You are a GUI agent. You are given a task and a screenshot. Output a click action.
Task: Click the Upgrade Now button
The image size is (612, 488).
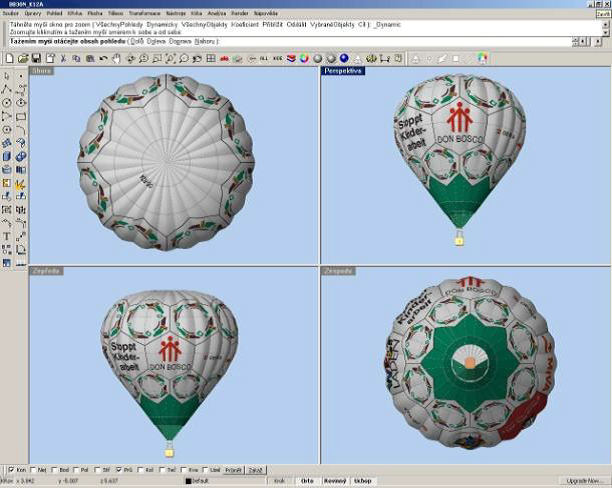click(584, 481)
